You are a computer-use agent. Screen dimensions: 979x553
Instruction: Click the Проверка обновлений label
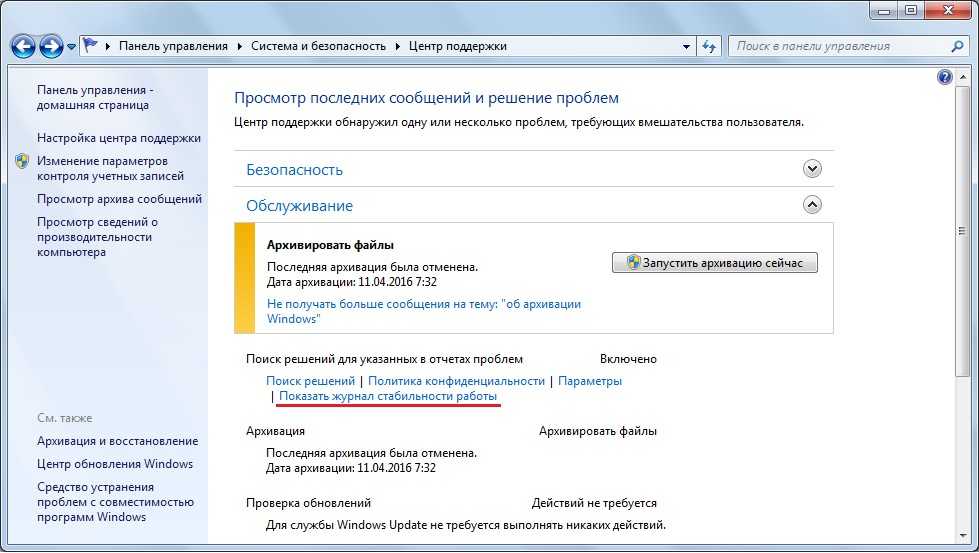[x=308, y=503]
